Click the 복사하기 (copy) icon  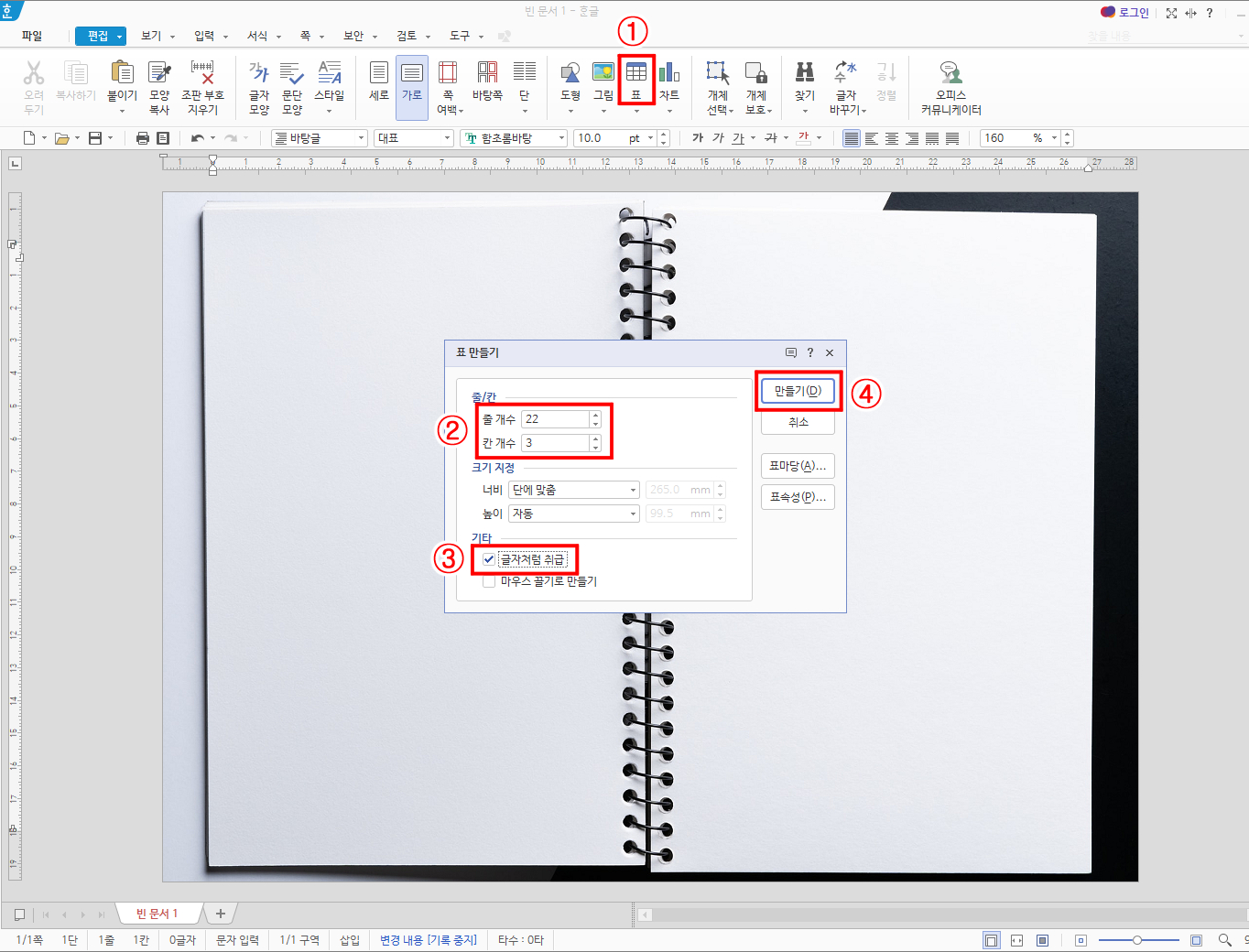[x=76, y=73]
